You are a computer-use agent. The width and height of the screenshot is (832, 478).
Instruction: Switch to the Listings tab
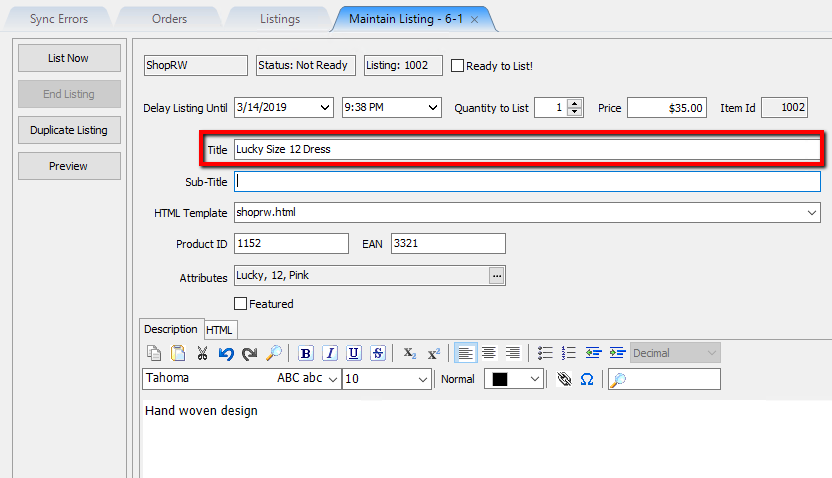(280, 19)
